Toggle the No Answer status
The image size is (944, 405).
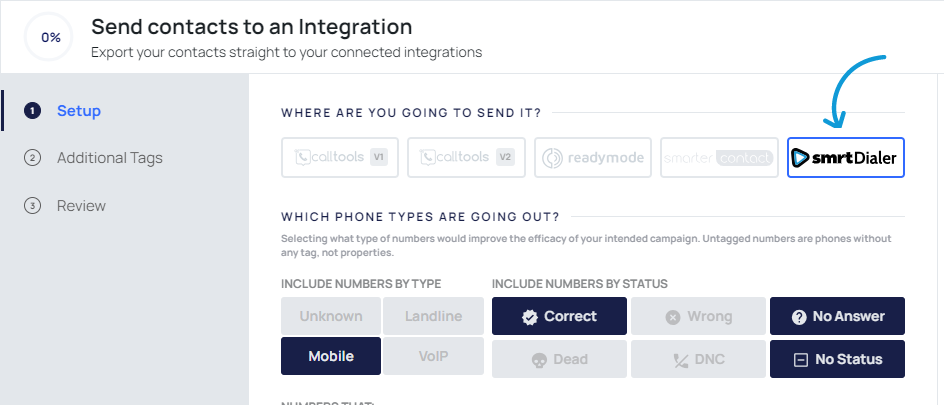(837, 316)
